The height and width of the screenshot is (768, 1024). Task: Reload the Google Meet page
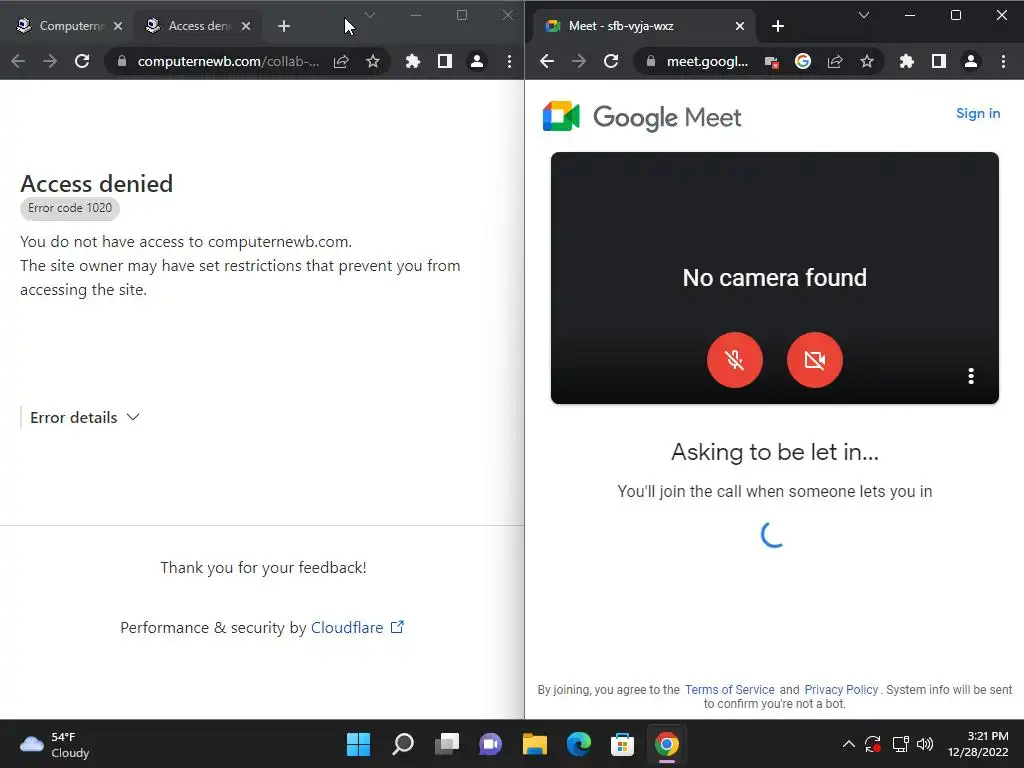tap(611, 61)
